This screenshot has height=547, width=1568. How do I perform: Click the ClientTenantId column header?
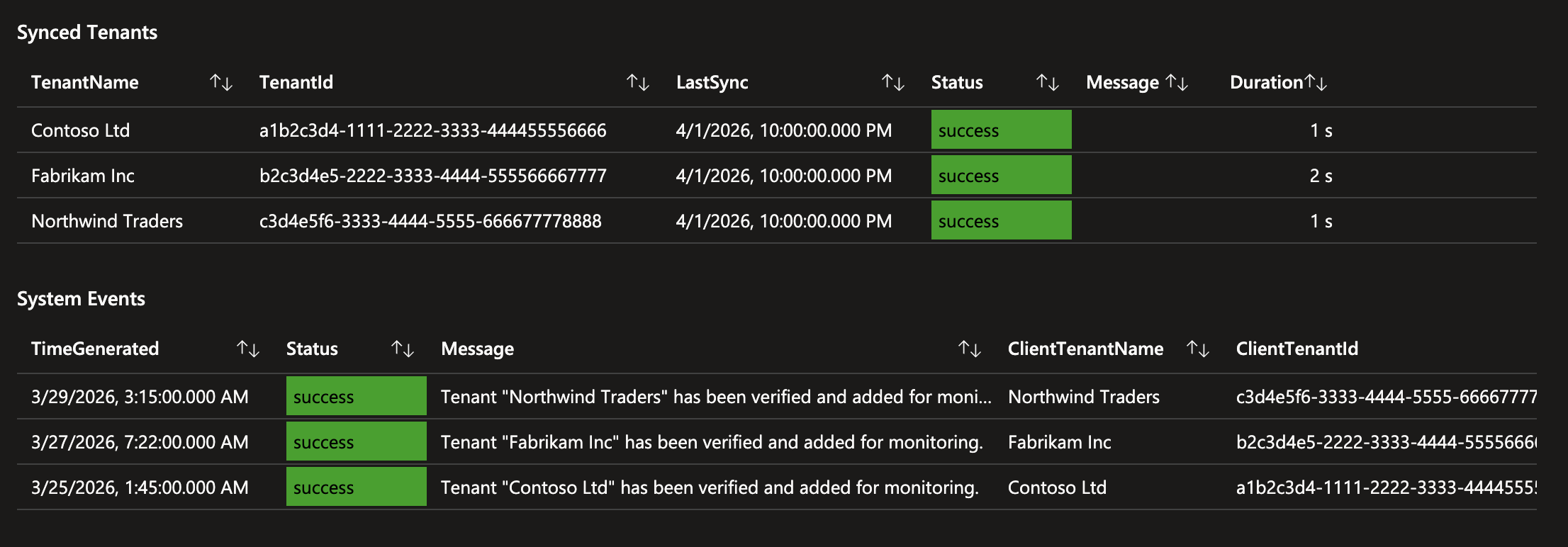pos(1297,349)
